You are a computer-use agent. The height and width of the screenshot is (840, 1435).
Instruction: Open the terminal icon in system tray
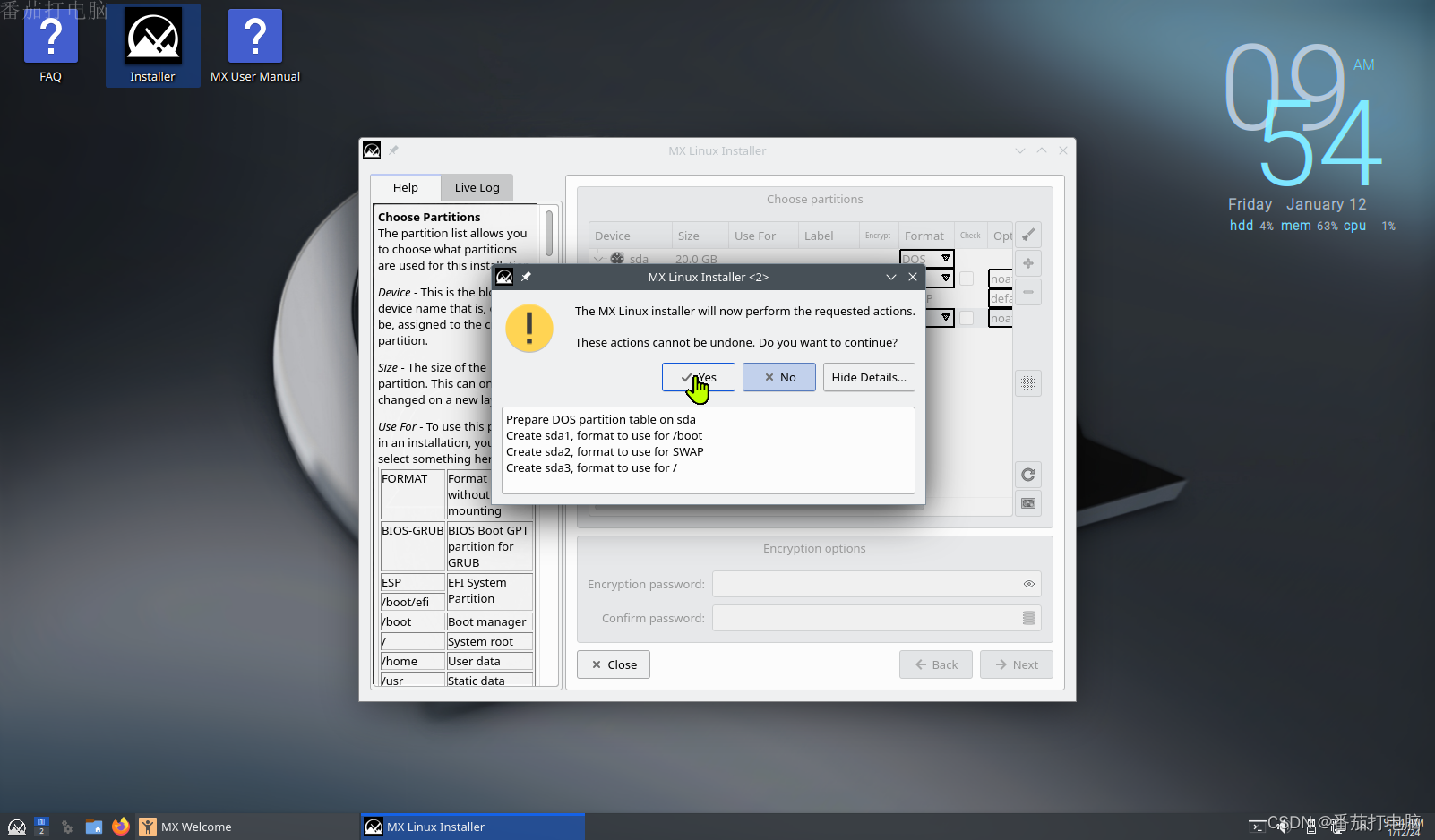[1257, 827]
